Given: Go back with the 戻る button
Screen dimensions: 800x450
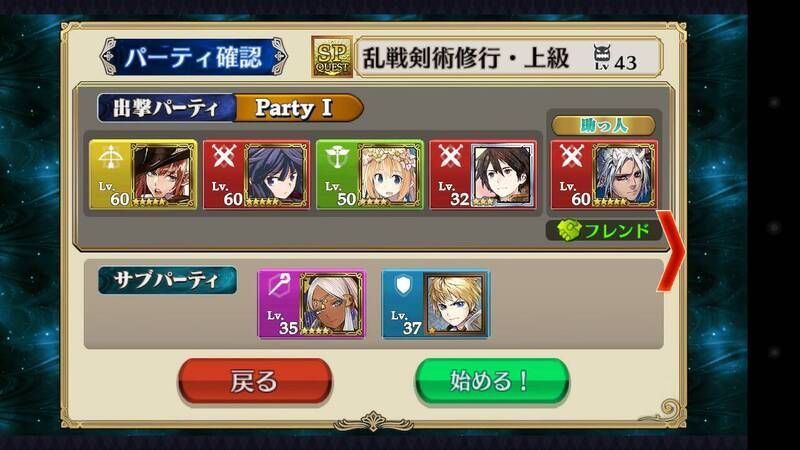Looking at the screenshot, I should (255, 382).
